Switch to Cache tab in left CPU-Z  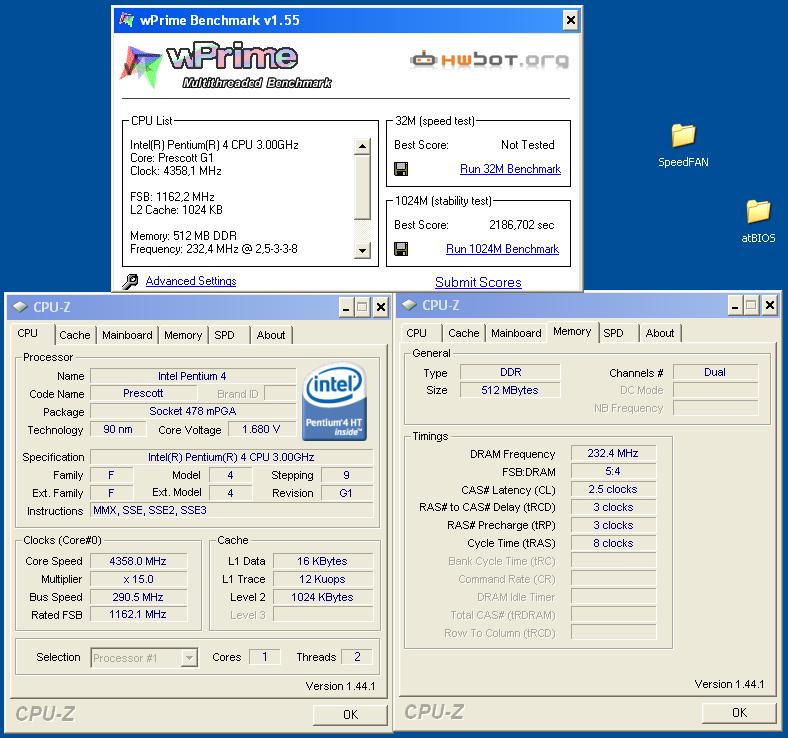74,335
